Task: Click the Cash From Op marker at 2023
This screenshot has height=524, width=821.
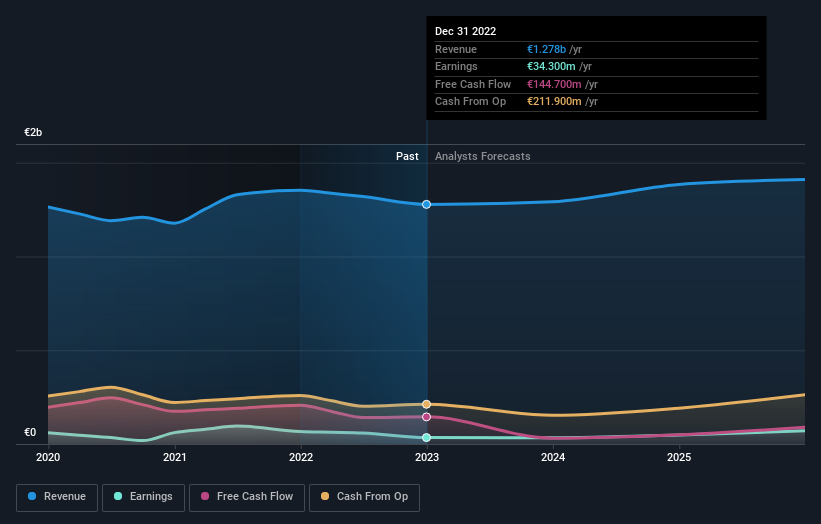Action: [427, 404]
